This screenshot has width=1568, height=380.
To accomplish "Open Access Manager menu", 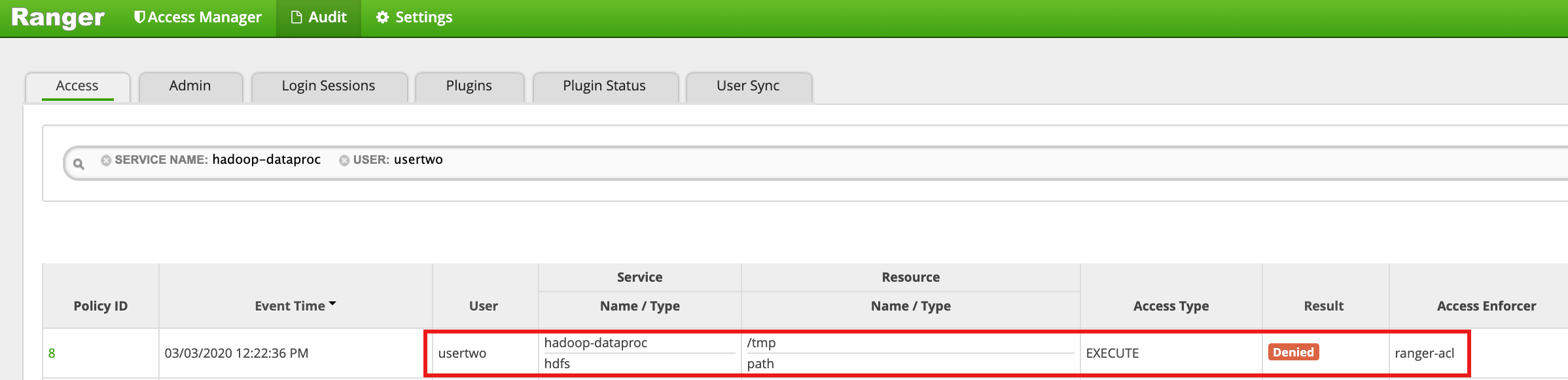I will (x=198, y=18).
